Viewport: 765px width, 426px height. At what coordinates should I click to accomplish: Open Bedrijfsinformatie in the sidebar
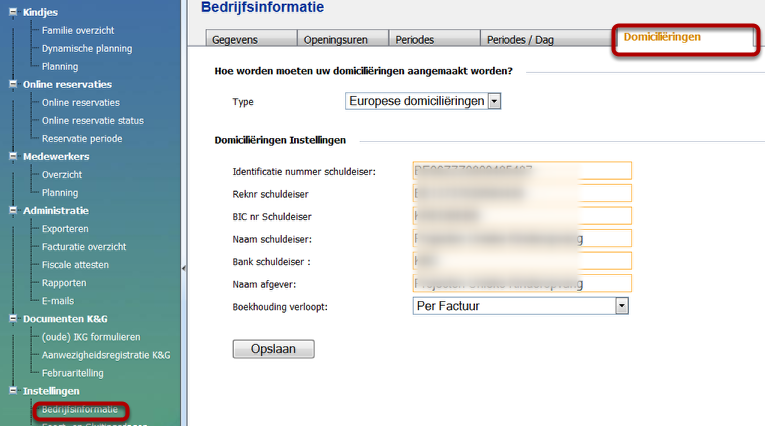(x=80, y=409)
